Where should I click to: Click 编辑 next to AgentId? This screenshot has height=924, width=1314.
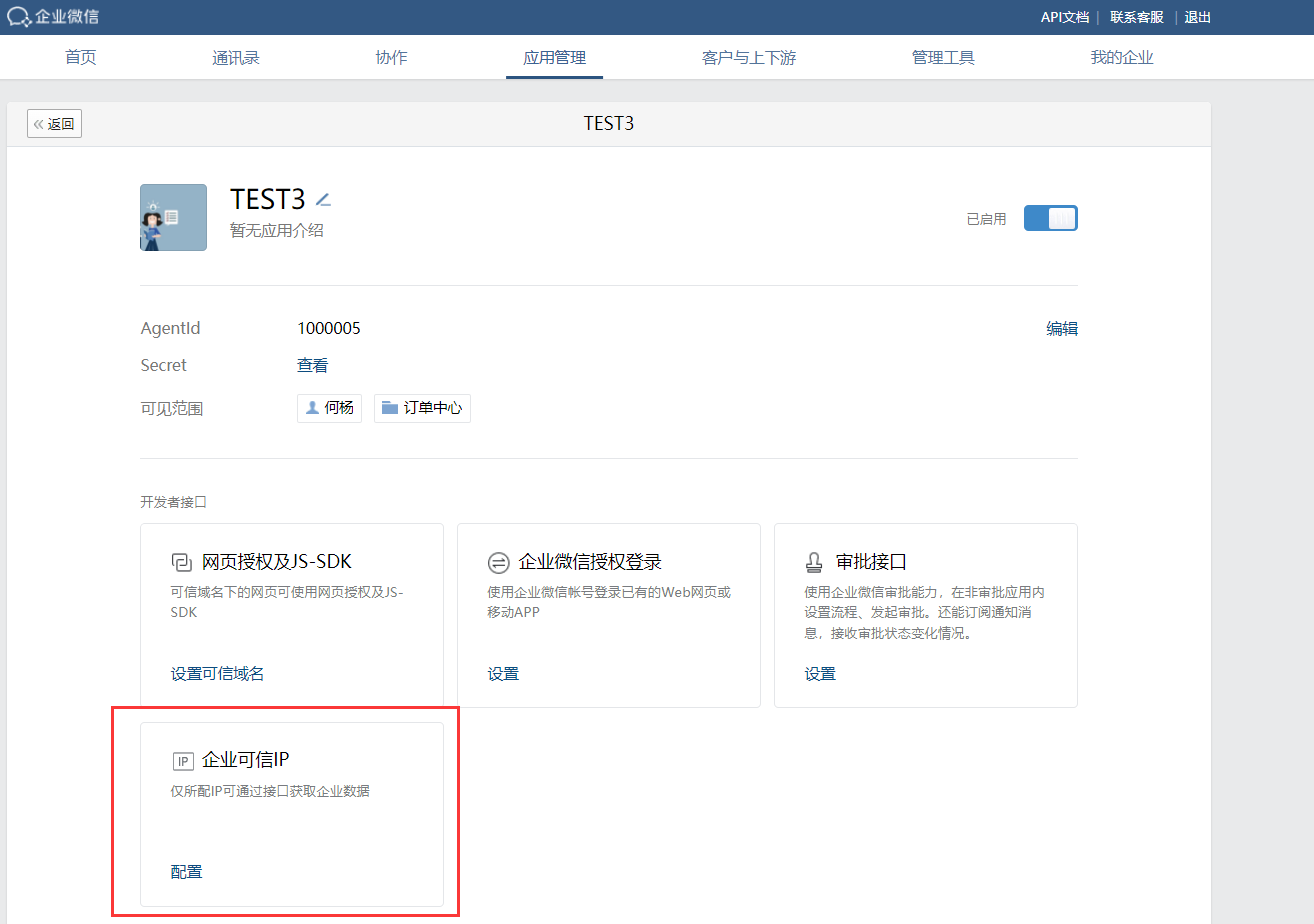[1062, 328]
